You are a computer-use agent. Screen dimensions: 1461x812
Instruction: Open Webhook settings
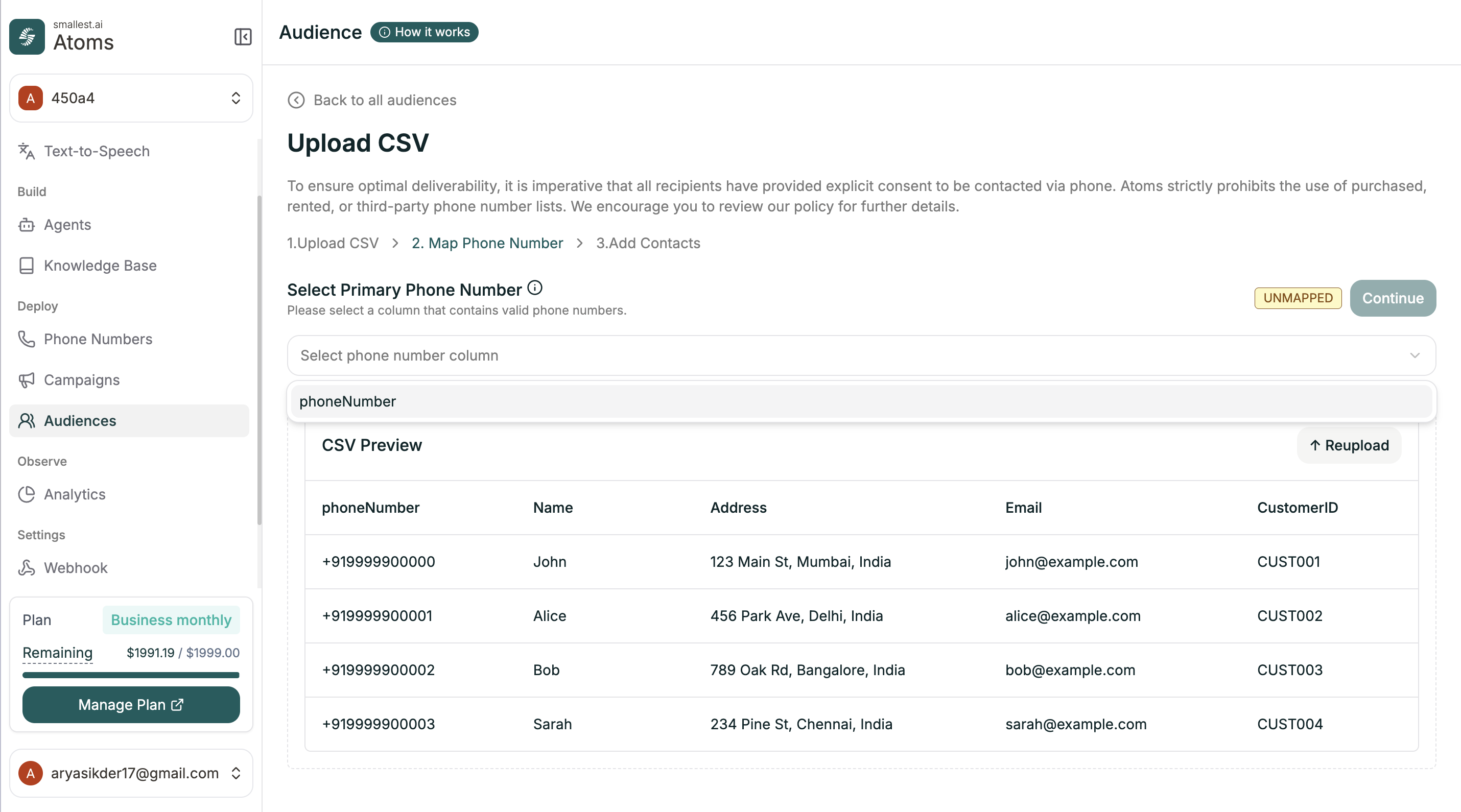76,568
